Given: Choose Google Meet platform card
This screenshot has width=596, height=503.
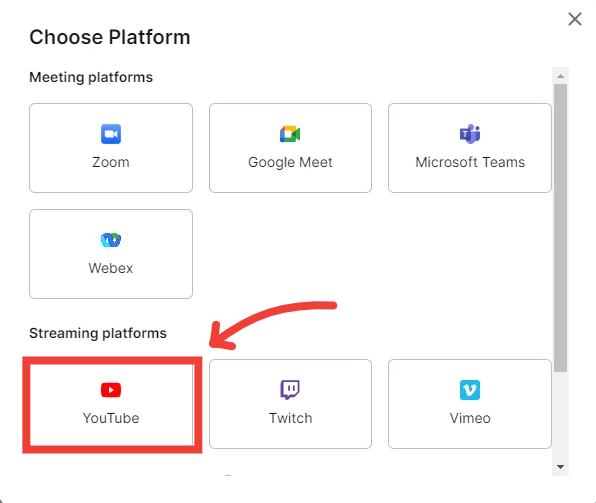Looking at the screenshot, I should click(290, 148).
